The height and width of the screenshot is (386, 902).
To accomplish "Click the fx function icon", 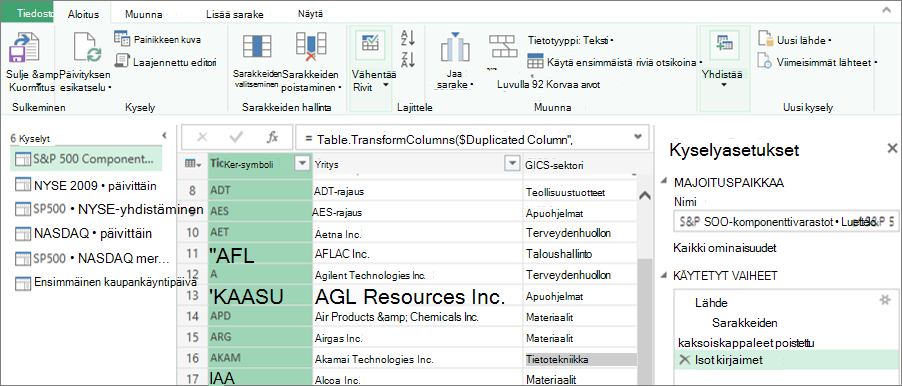I will click(272, 137).
